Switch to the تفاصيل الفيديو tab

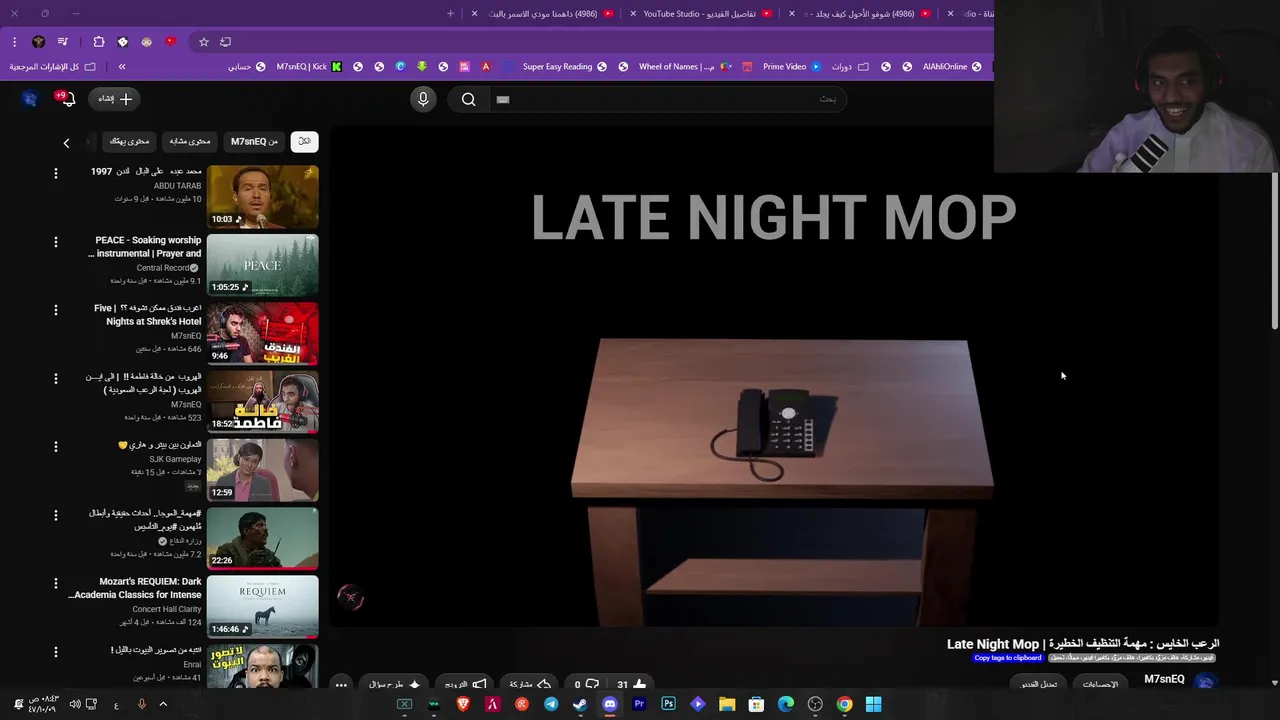point(699,14)
